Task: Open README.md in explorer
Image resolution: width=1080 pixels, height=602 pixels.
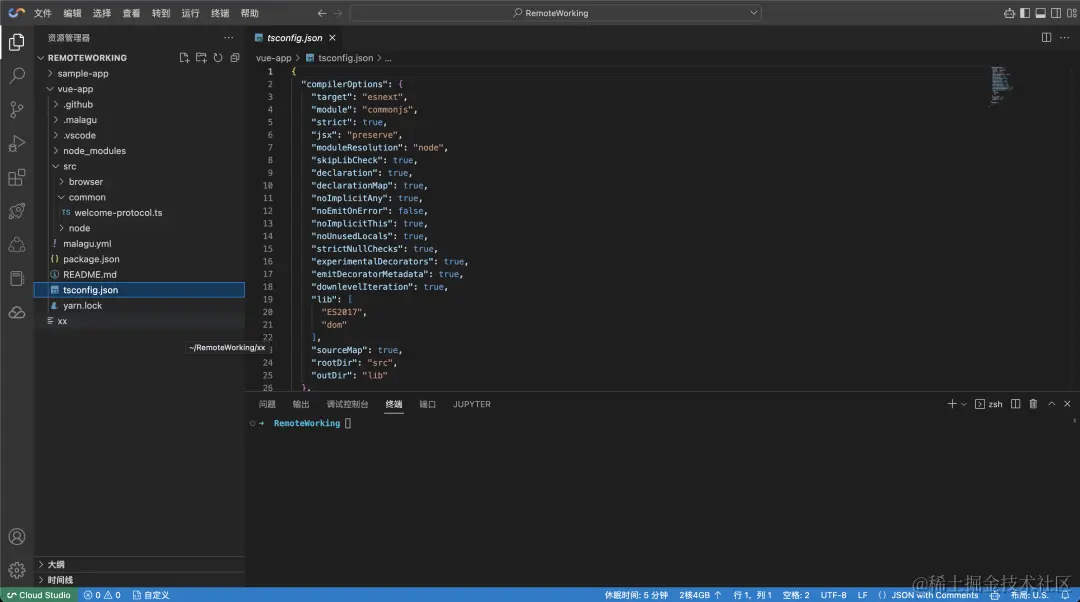Action: [139, 275]
